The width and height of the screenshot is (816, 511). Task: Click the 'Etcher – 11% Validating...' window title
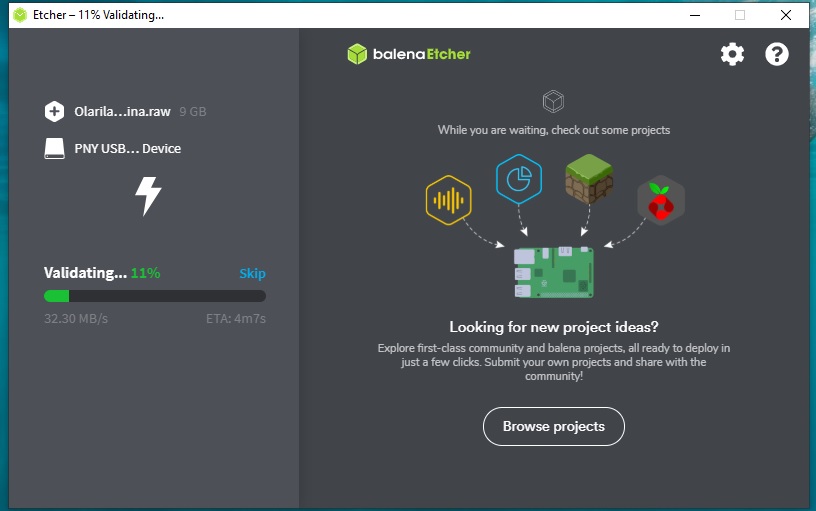click(x=98, y=15)
